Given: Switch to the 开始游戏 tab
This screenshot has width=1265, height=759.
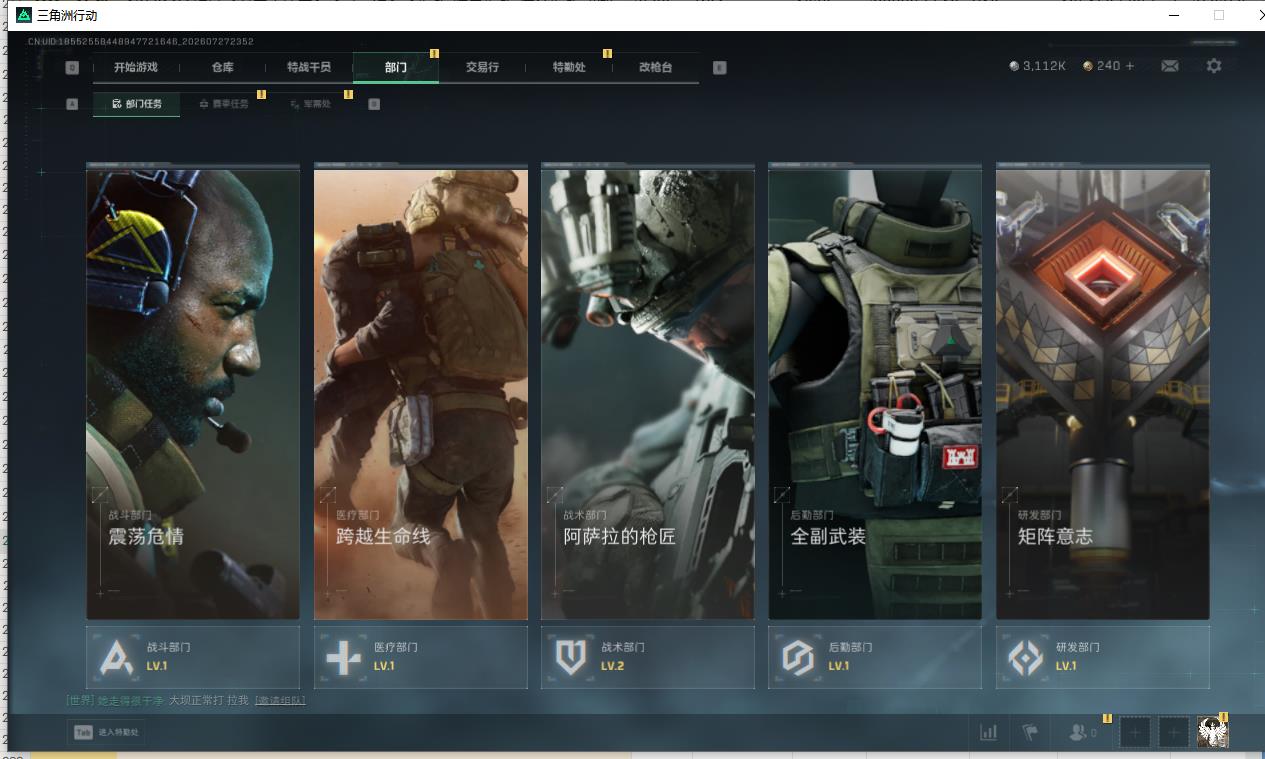Looking at the screenshot, I should tap(136, 68).
